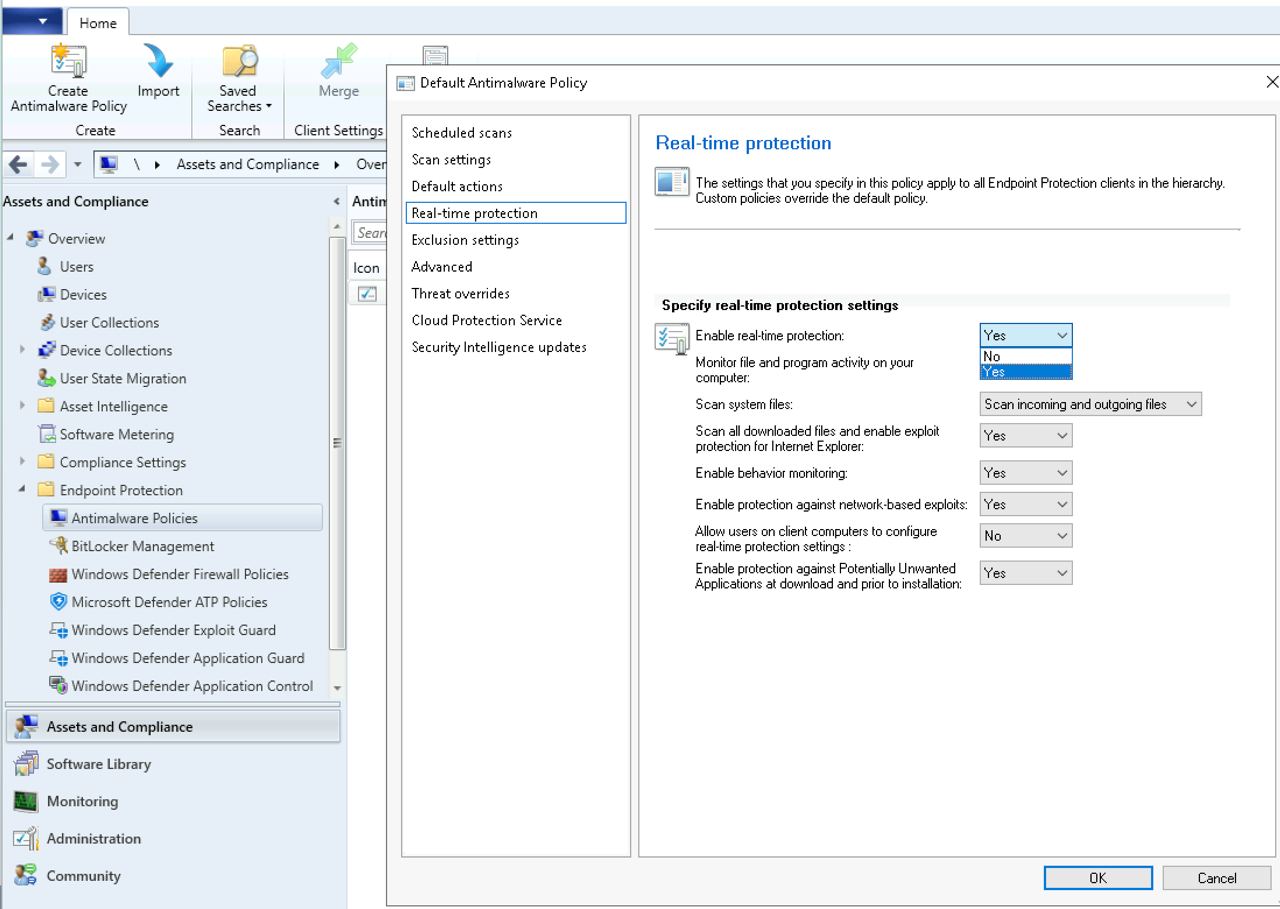Image resolution: width=1280 pixels, height=909 pixels.
Task: Collapse the Endpoint Protection node
Action: [22, 490]
